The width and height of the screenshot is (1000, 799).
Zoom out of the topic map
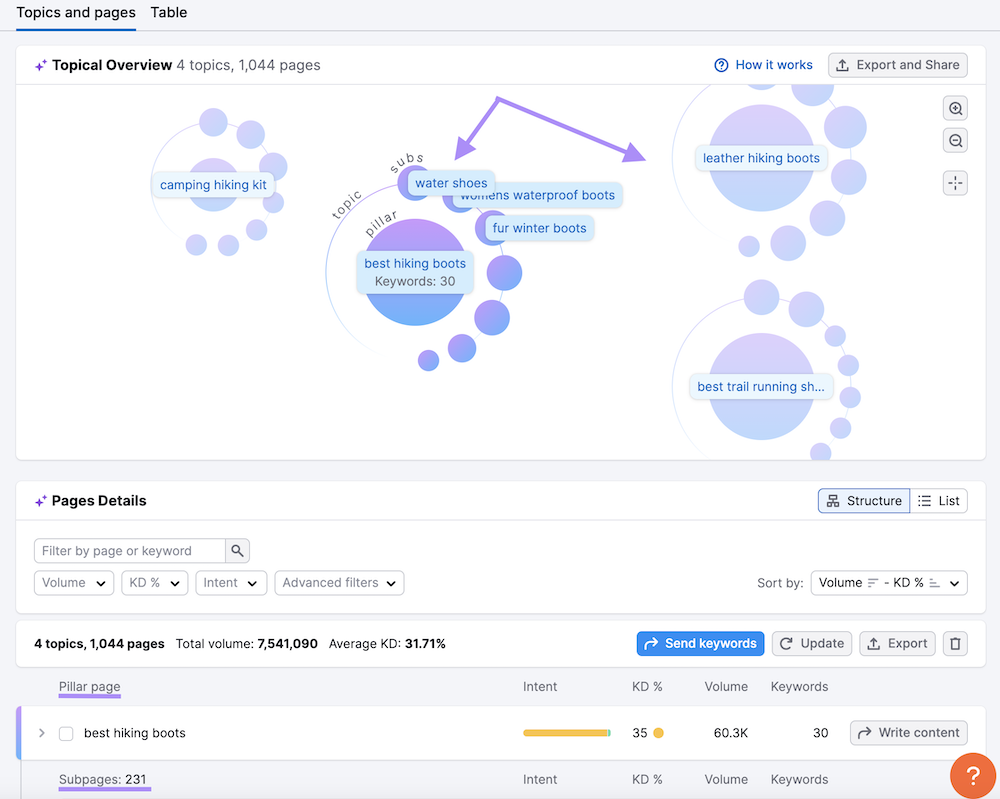coord(954,139)
